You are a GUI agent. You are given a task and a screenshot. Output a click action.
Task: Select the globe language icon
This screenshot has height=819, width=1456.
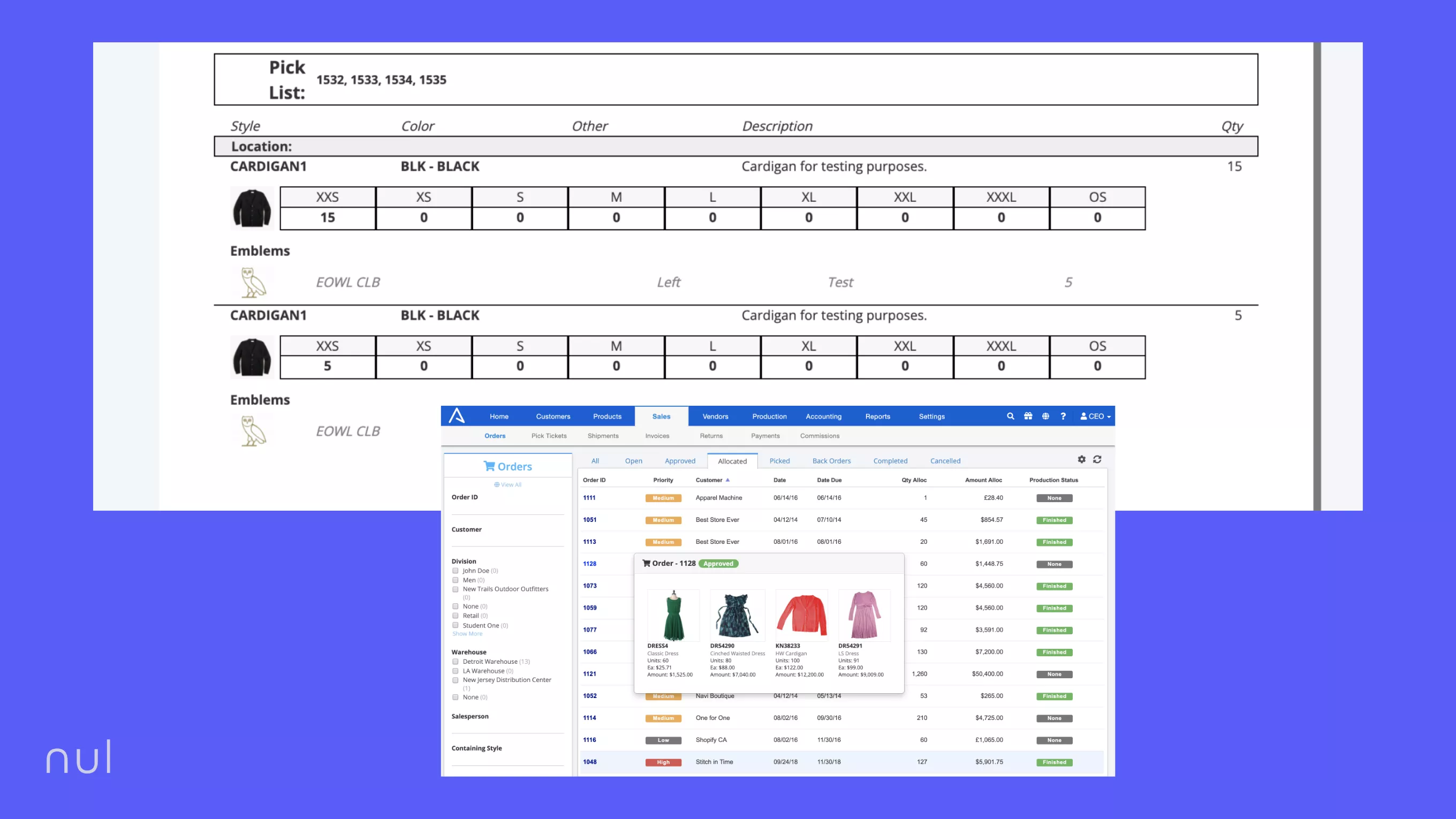[x=1045, y=416]
